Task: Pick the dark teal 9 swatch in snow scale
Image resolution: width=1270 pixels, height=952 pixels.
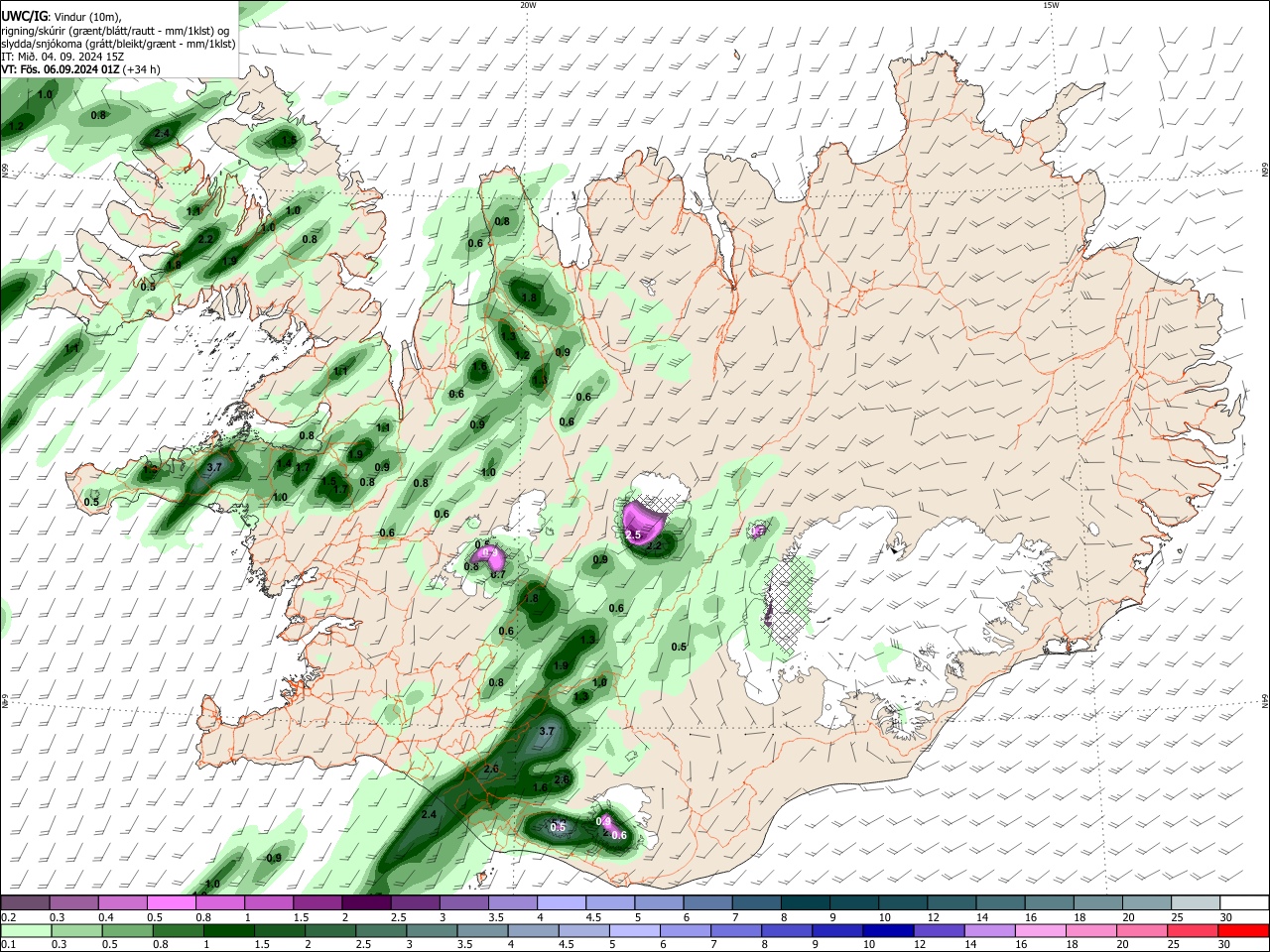Action: [854, 903]
